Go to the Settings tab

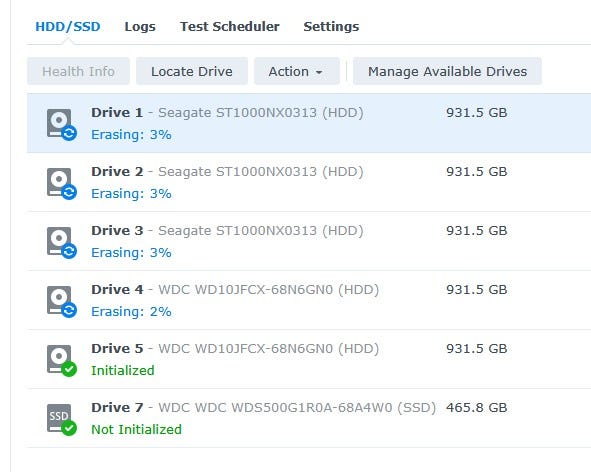coord(331,26)
